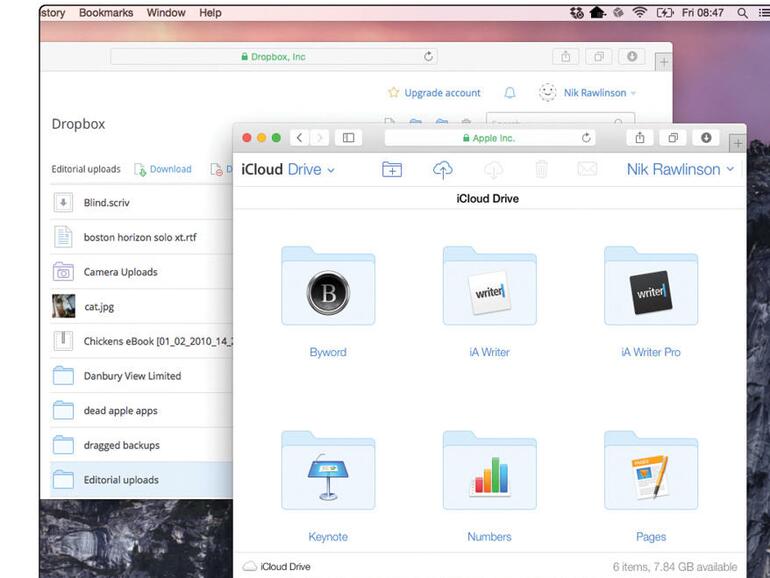Click the share icon in front Safari window
This screenshot has height=578, width=770.
(640, 138)
